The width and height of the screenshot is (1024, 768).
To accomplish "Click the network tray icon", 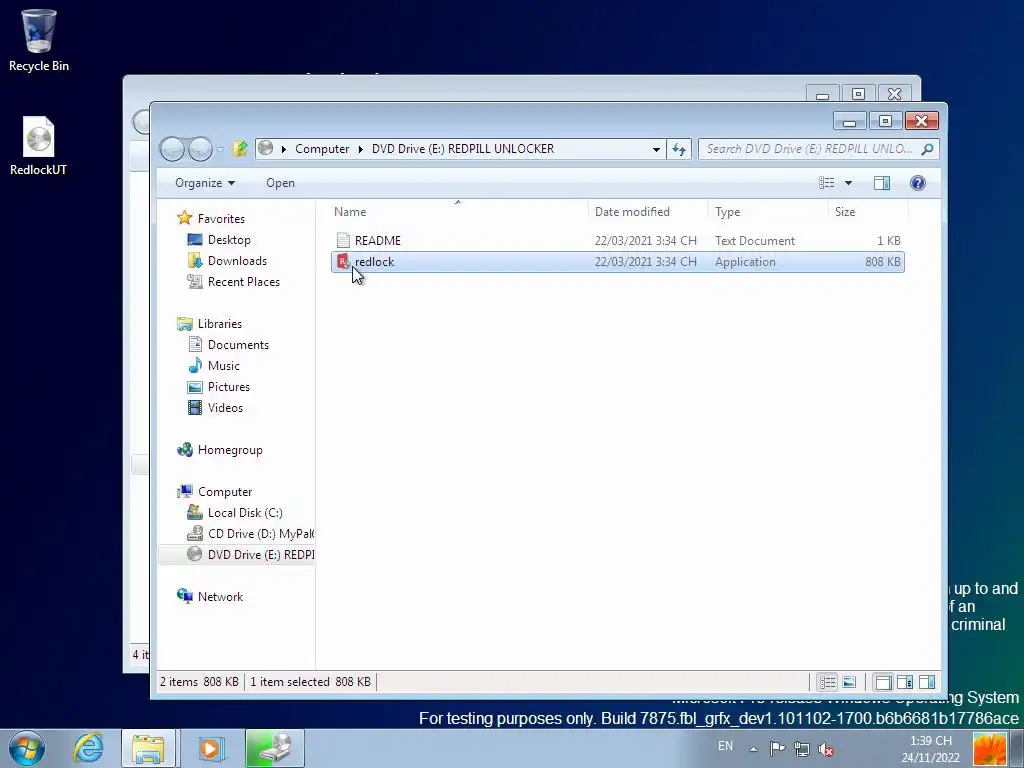I will click(801, 749).
